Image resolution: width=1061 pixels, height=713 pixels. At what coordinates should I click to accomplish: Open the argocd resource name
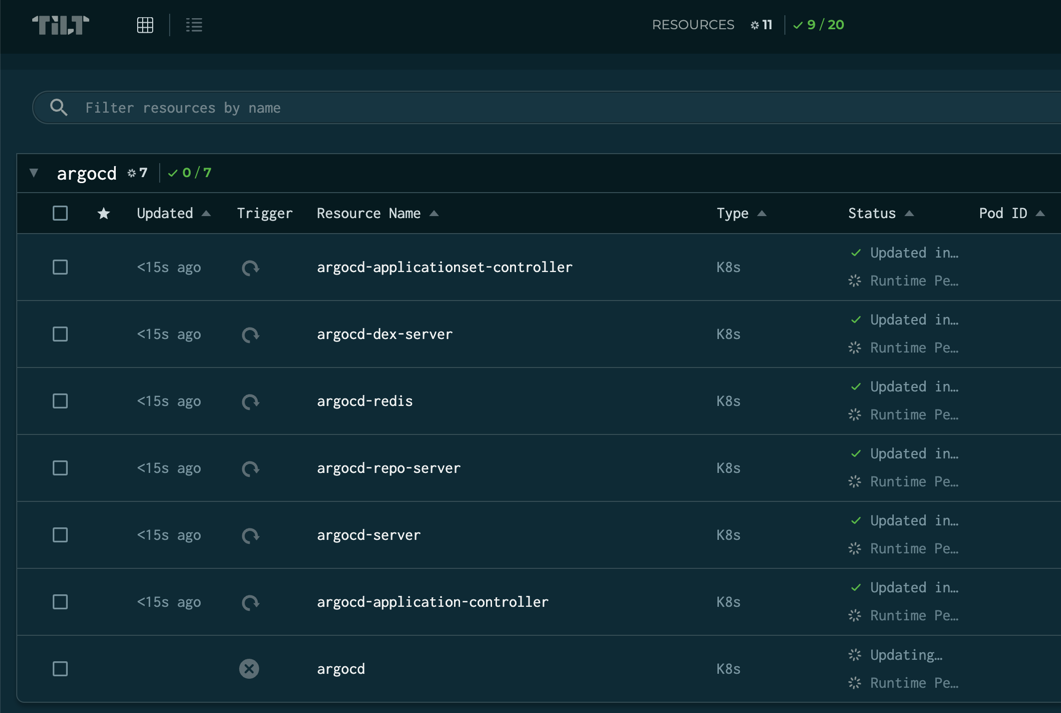[341, 669]
